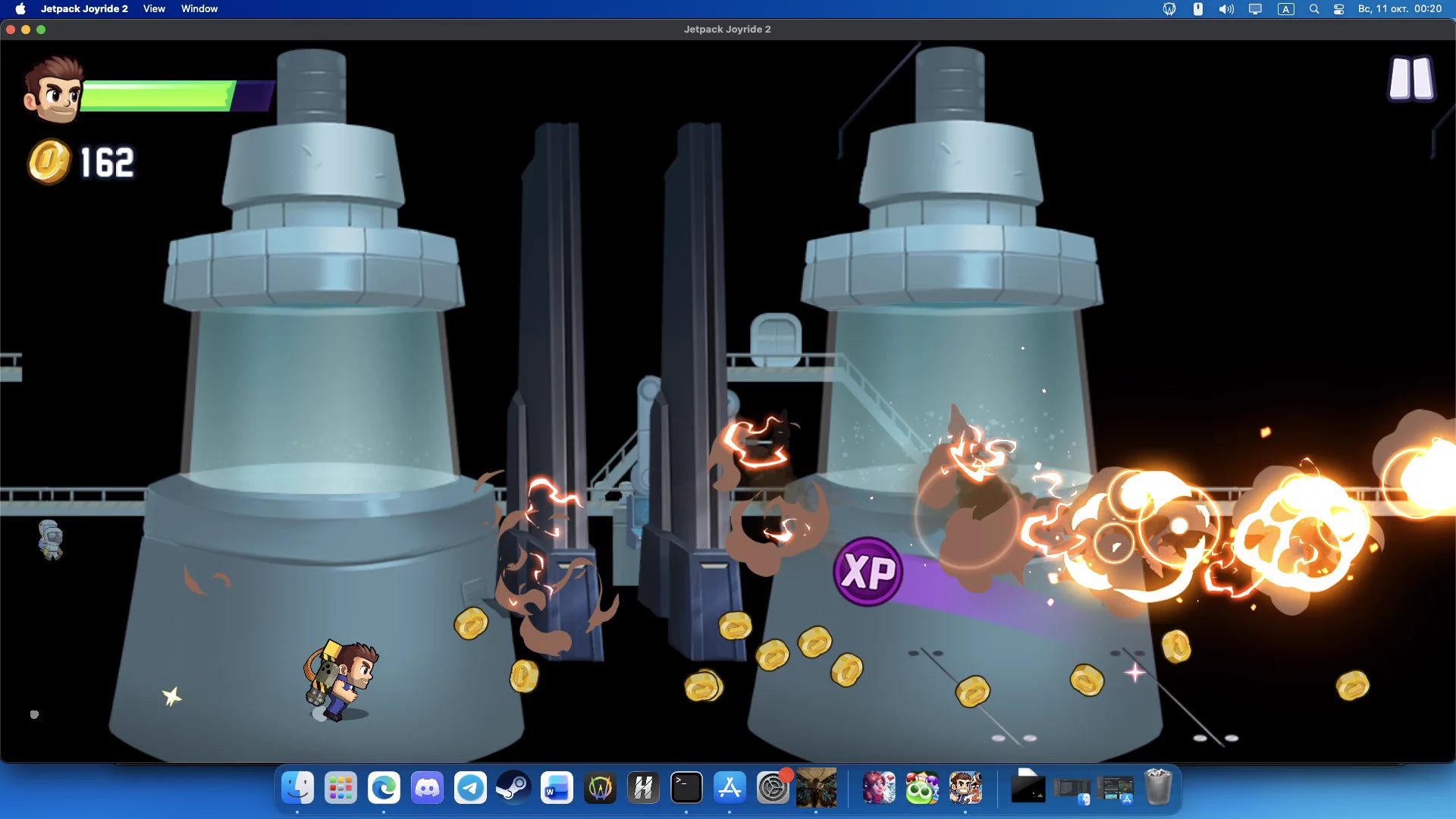This screenshot has height=819, width=1456.
Task: Open Control Center in menu bar
Action: point(1339,9)
